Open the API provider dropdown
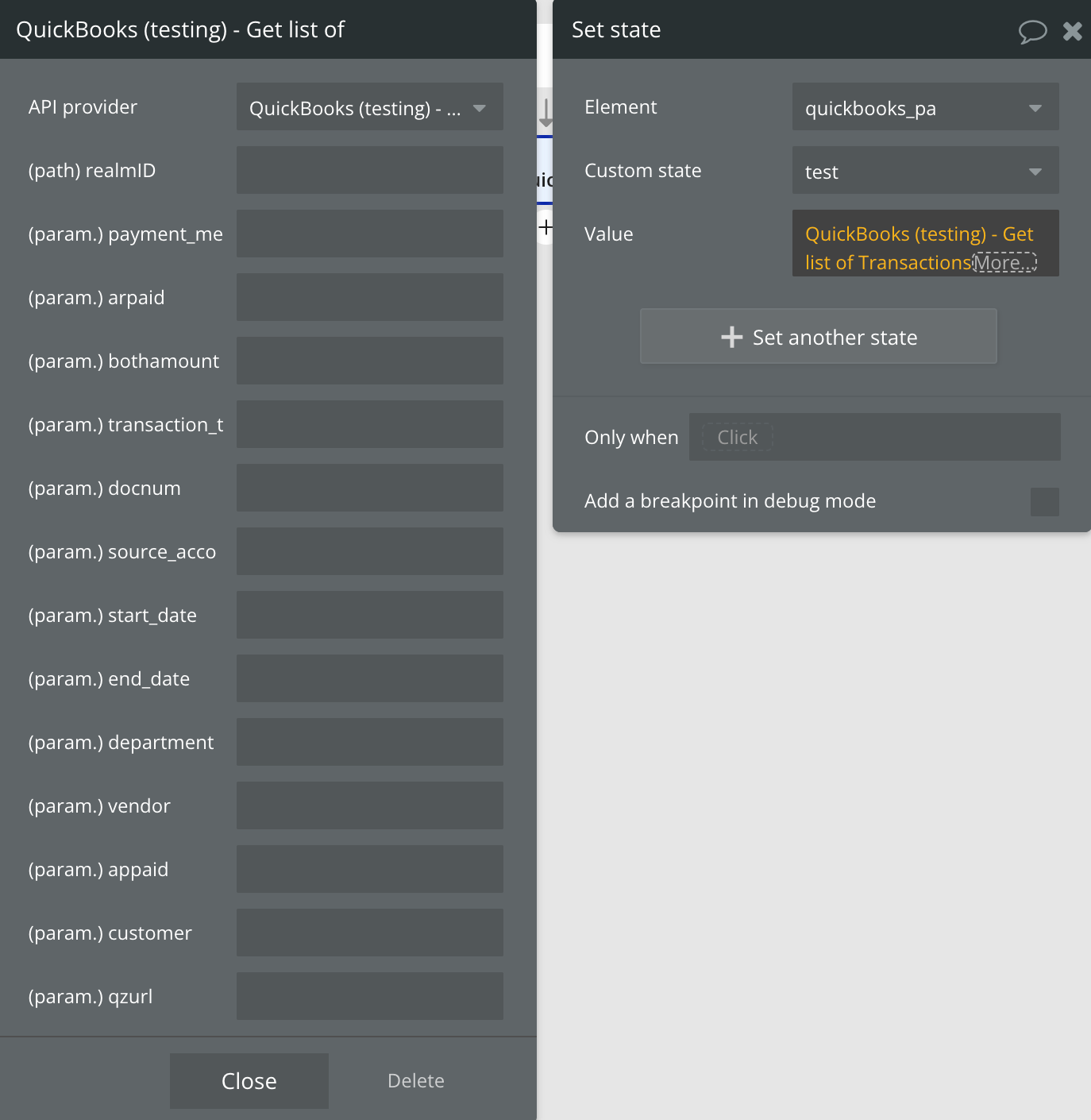Image resolution: width=1091 pixels, height=1120 pixels. click(370, 106)
